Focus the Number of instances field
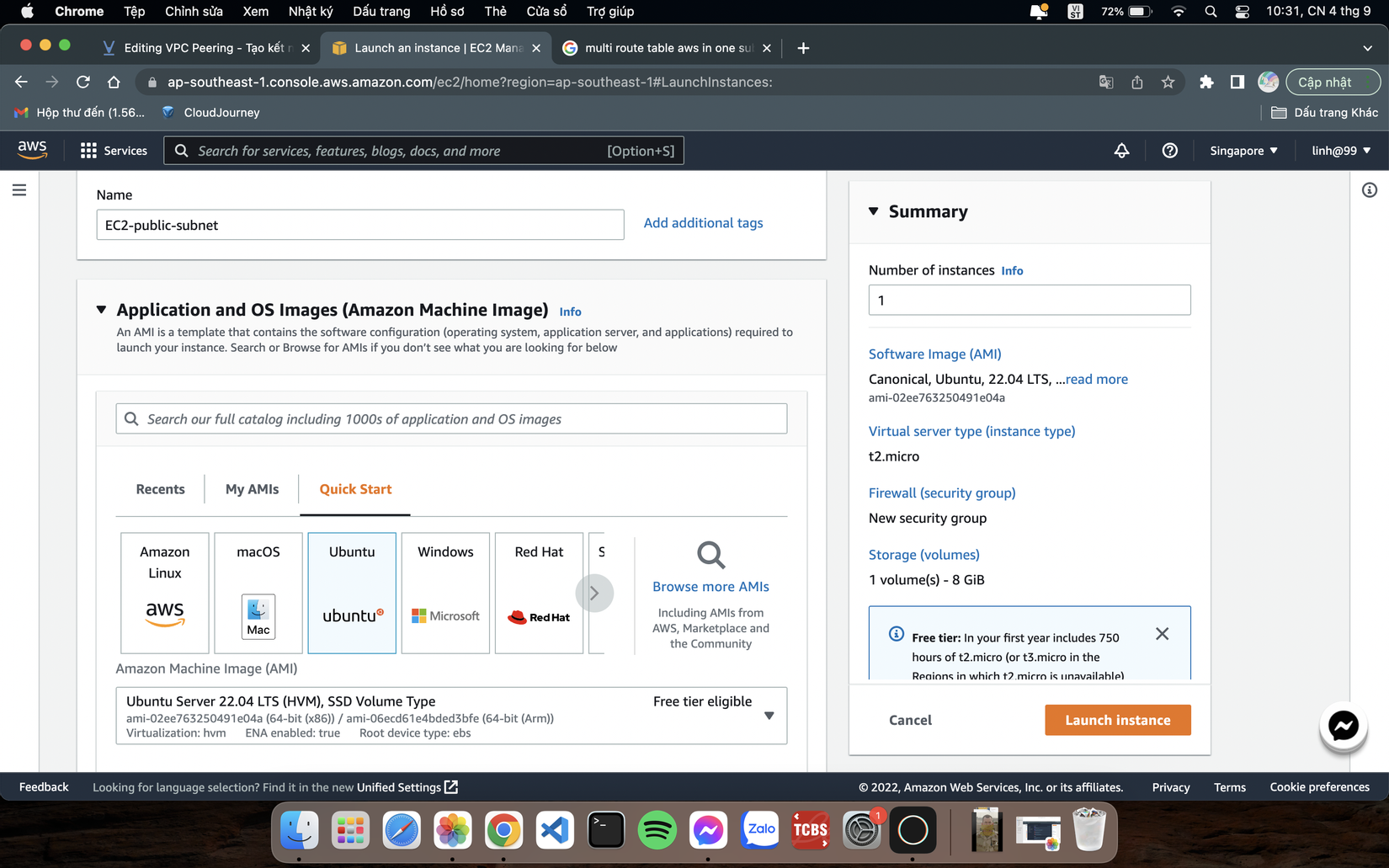The image size is (1389, 868). click(x=1030, y=301)
